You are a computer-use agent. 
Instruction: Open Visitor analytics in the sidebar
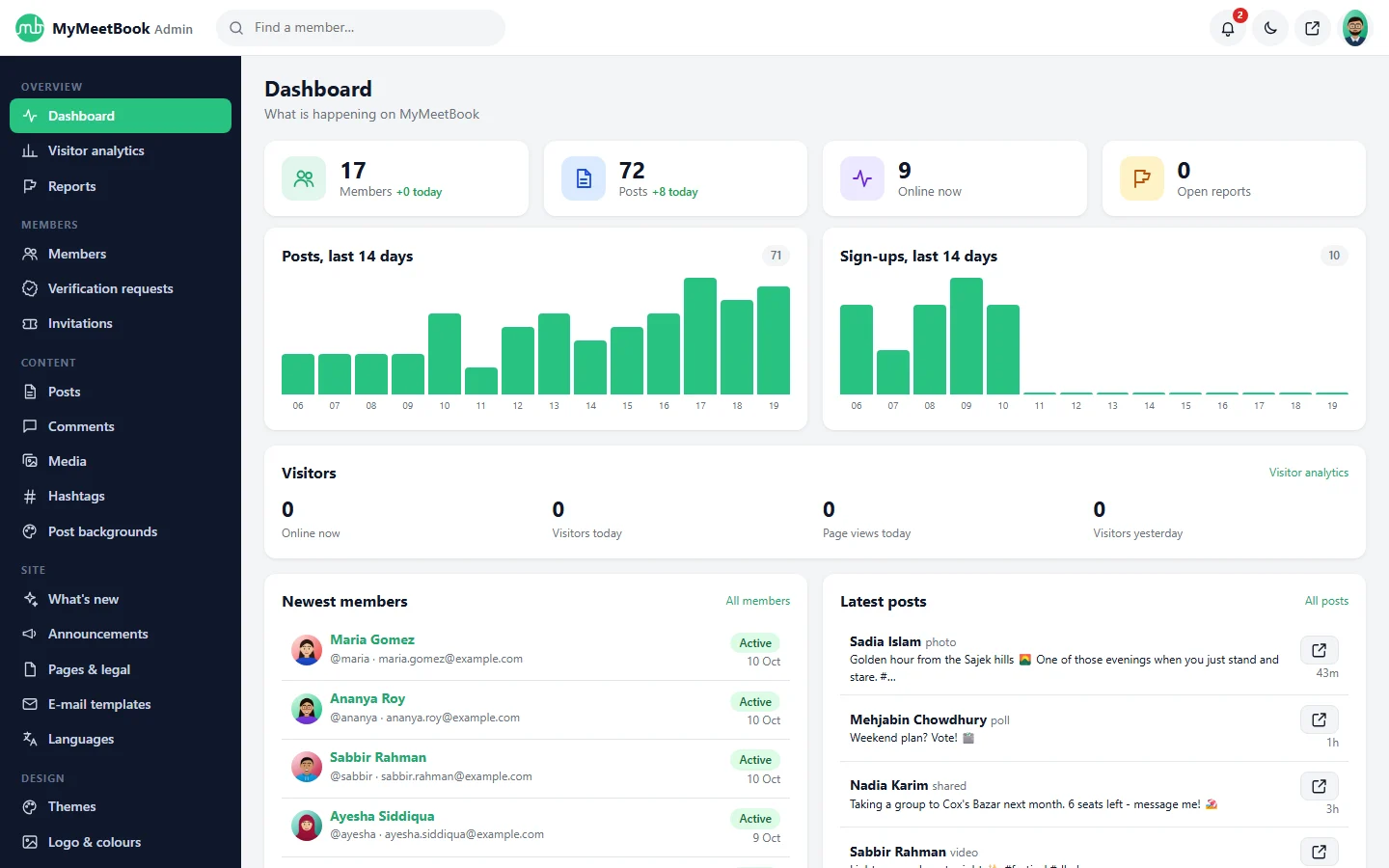(x=121, y=150)
